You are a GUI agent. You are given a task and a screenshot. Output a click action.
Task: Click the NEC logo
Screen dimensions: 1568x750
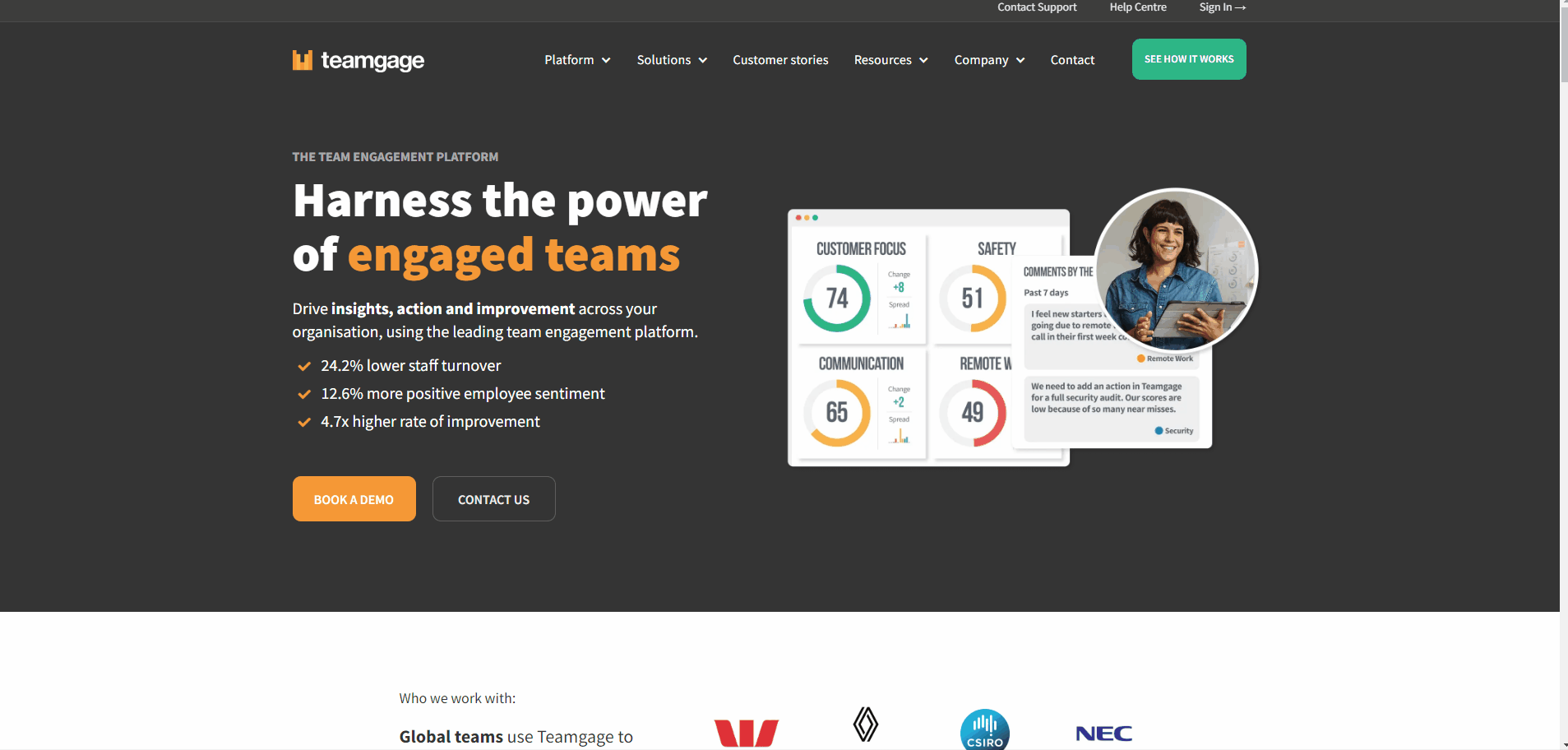(x=1104, y=734)
